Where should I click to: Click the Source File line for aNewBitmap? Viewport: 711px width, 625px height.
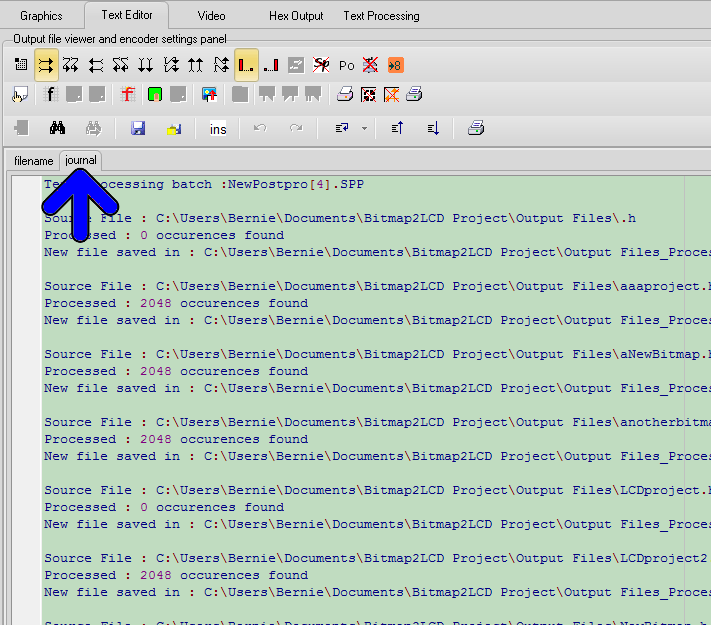(377, 354)
